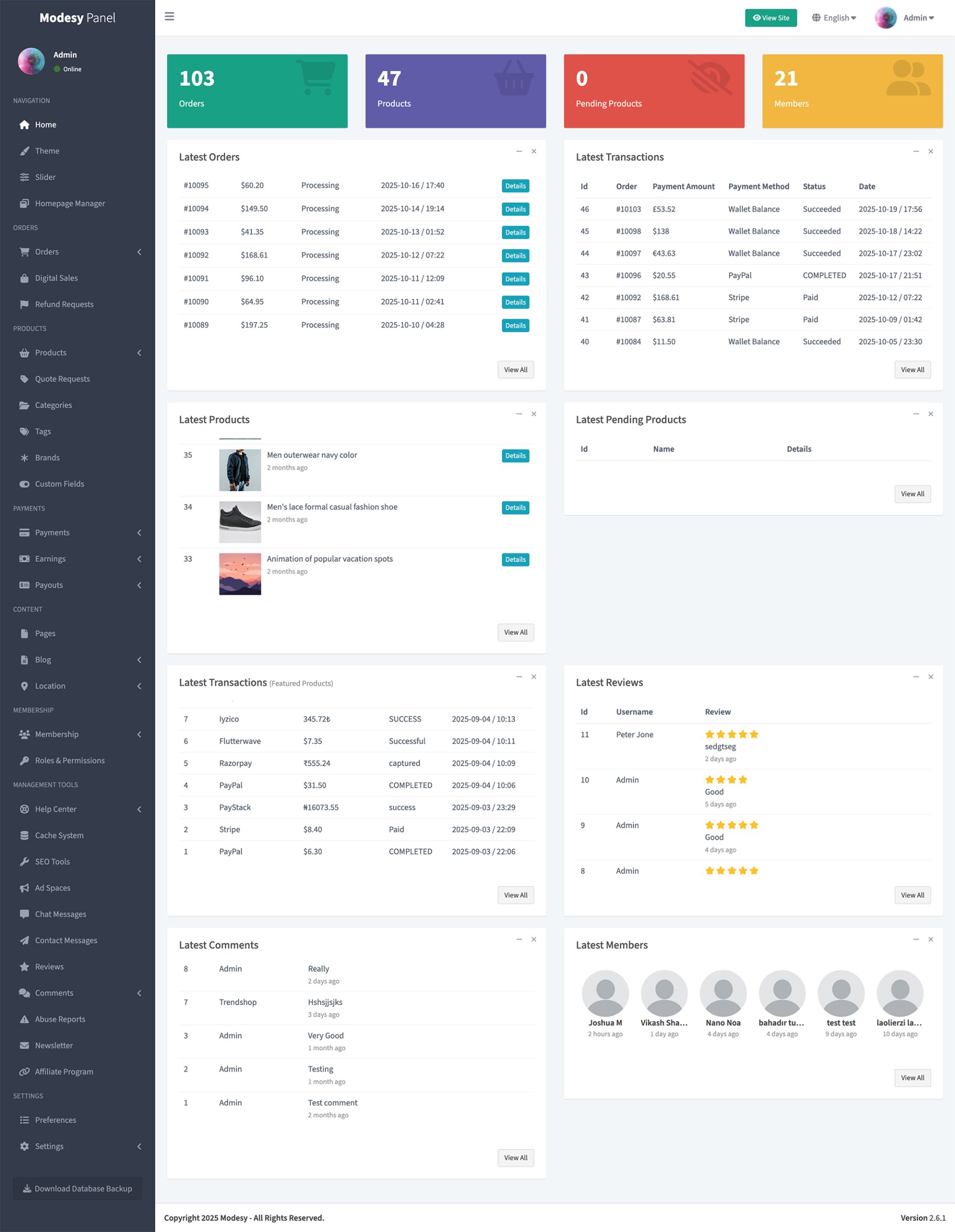
Task: Download the Database Backup
Action: click(x=77, y=1189)
